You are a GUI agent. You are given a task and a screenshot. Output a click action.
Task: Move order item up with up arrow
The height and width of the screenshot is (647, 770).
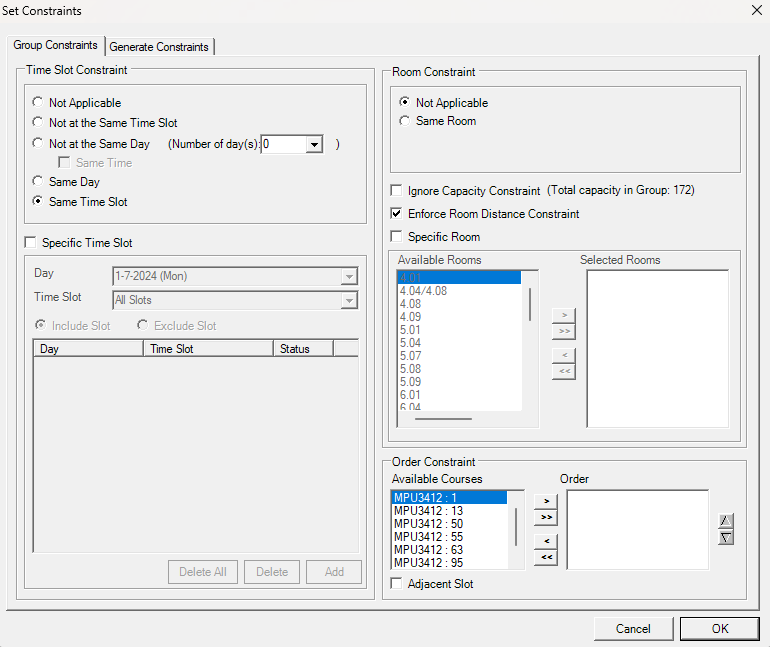tap(726, 521)
